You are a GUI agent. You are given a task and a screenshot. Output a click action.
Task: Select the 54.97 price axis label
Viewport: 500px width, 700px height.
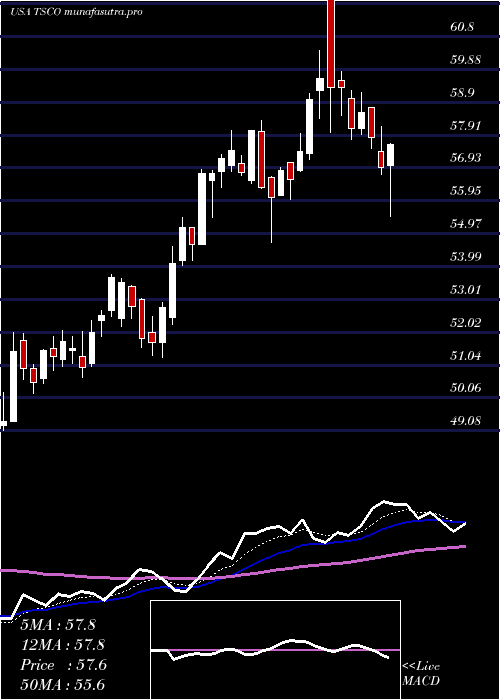tap(466, 224)
